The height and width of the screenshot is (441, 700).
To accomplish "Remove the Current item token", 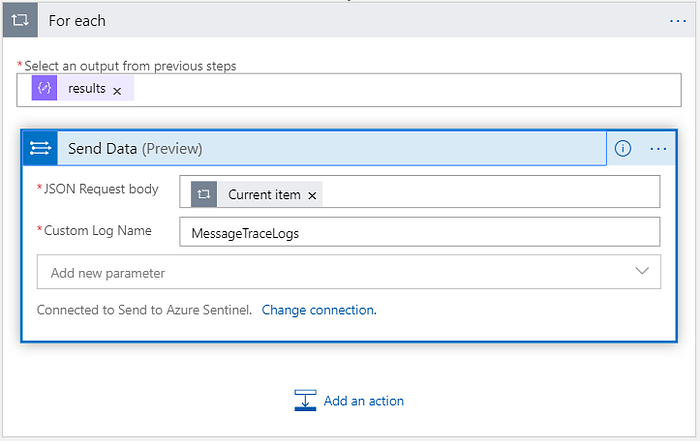I will (x=312, y=196).
